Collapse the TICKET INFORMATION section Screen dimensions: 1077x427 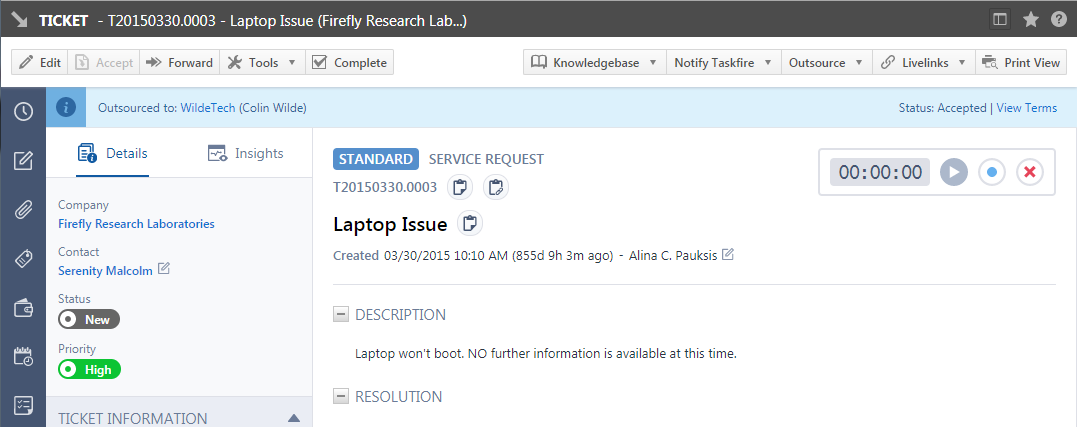click(293, 418)
